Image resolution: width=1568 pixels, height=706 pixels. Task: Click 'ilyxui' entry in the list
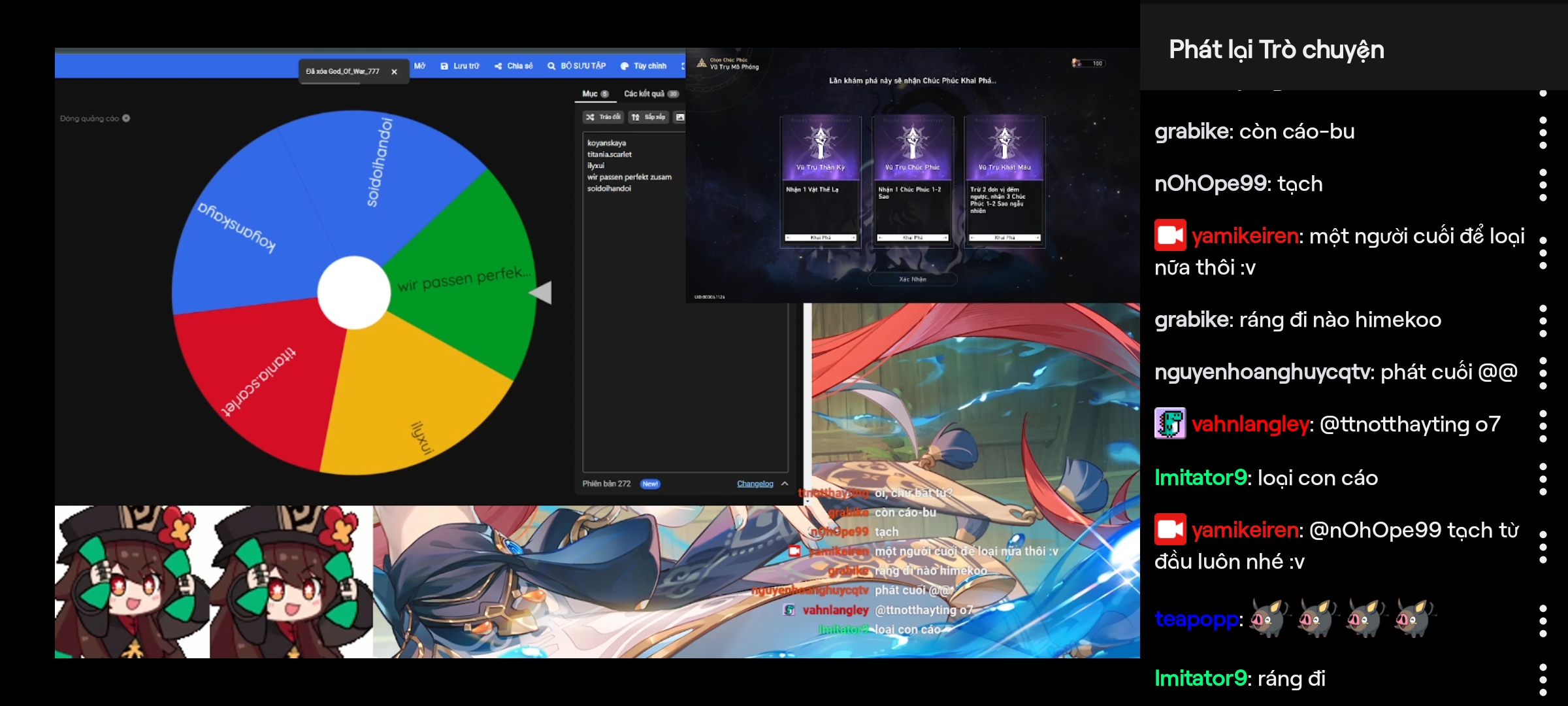pyautogui.click(x=596, y=166)
